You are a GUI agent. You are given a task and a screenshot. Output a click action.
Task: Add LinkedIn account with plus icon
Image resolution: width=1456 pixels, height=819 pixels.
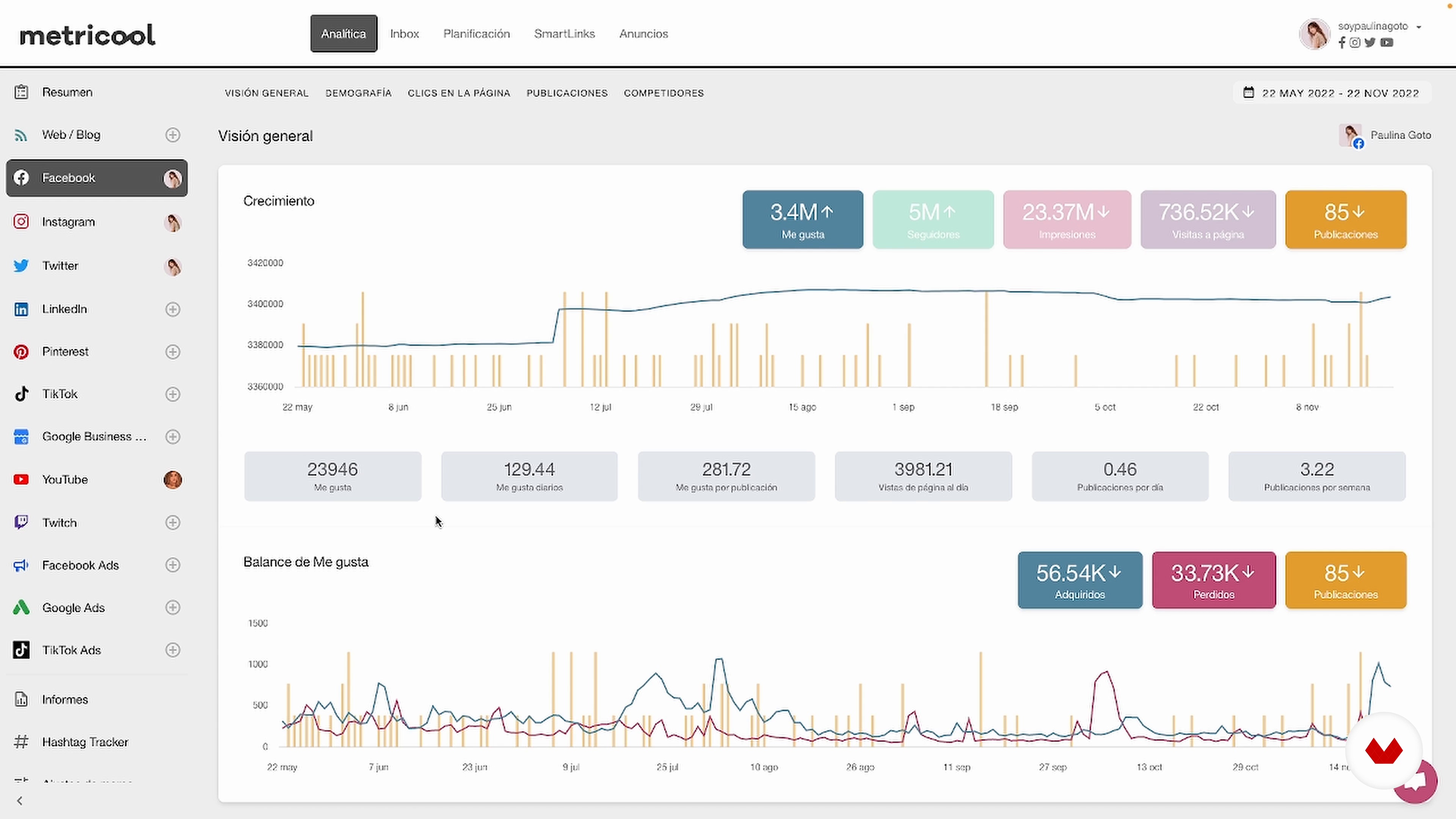[x=173, y=309]
